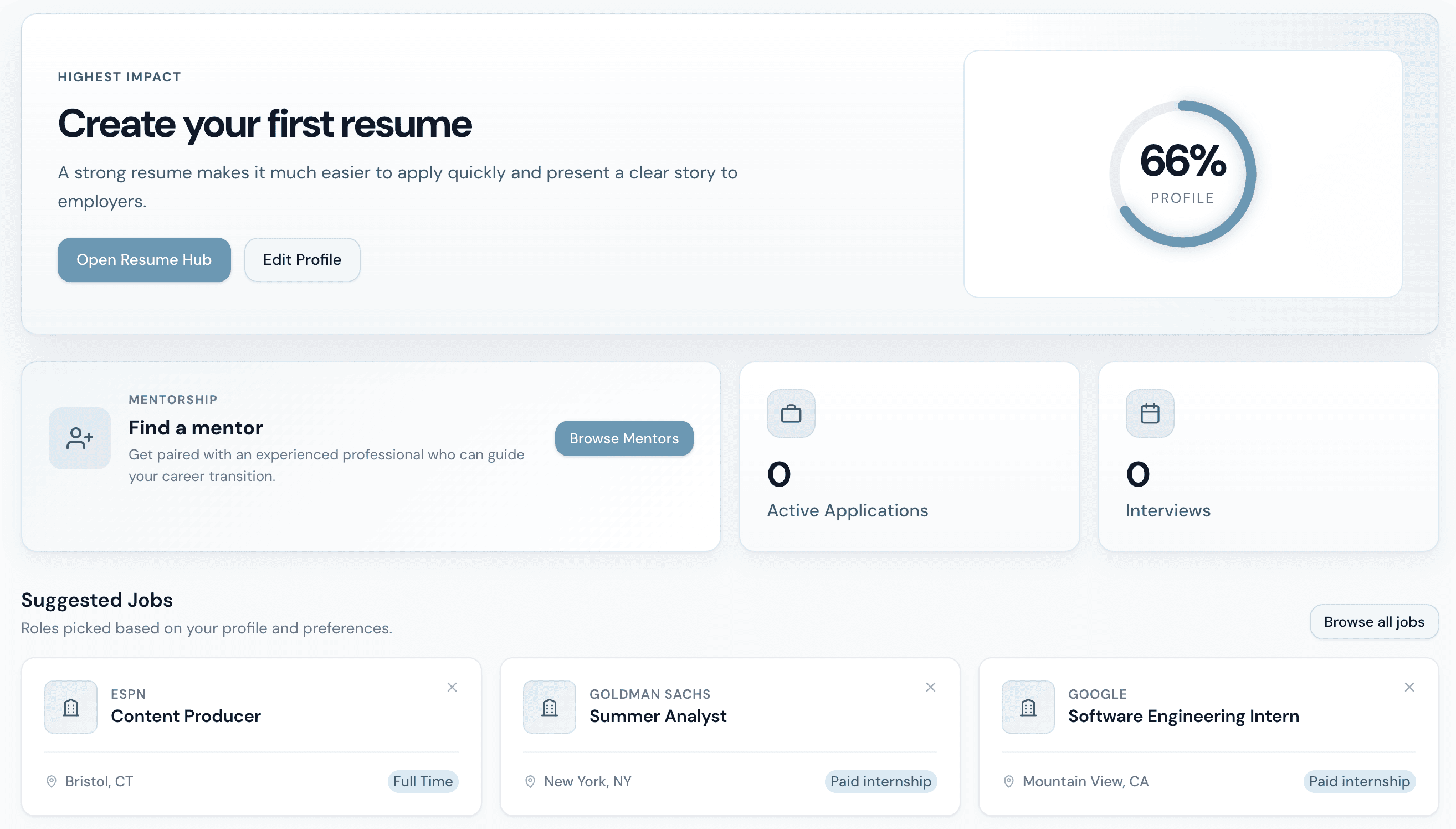Click the New York, NY location text
Viewport: 1456px width, 829px height.
click(x=587, y=782)
